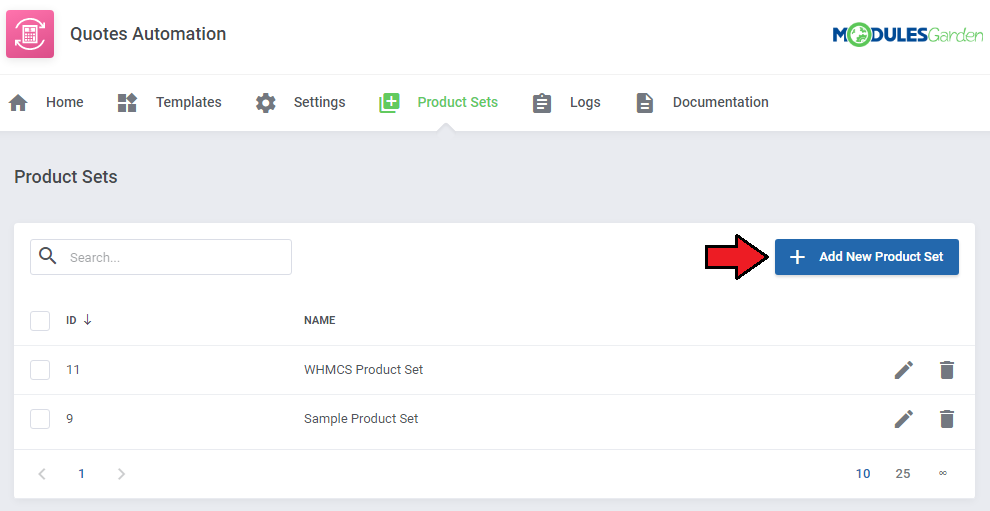Viewport: 990px width, 511px height.
Task: Click the WHMCS Product Set name
Action: point(364,370)
